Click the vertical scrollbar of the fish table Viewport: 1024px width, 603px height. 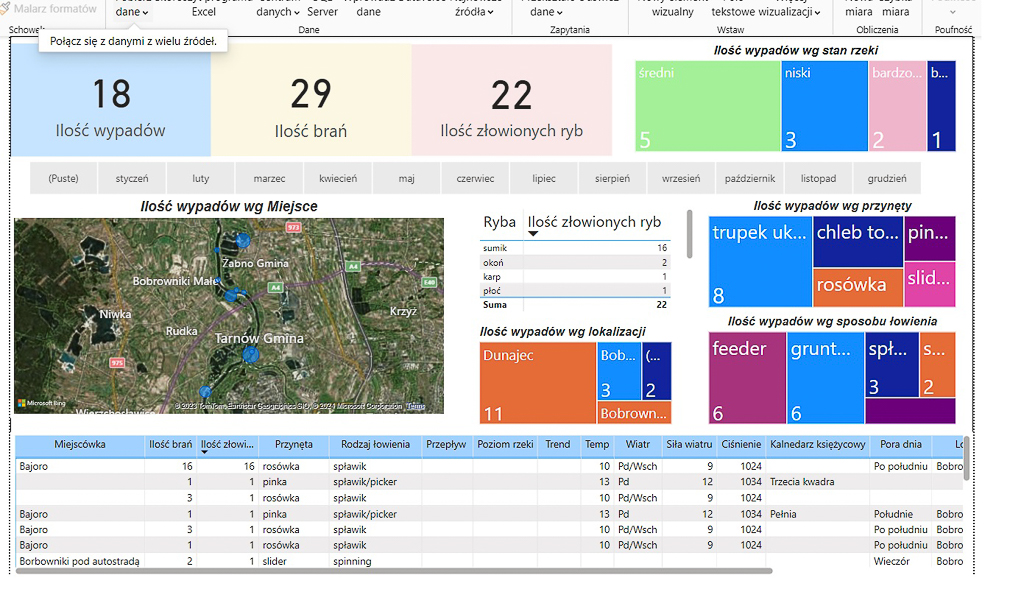pos(689,234)
